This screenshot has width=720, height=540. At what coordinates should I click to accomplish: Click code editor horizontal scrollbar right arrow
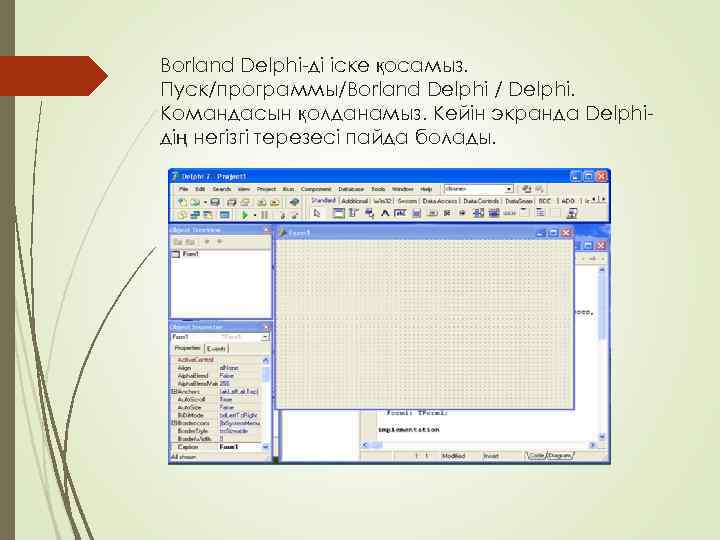[x=592, y=445]
